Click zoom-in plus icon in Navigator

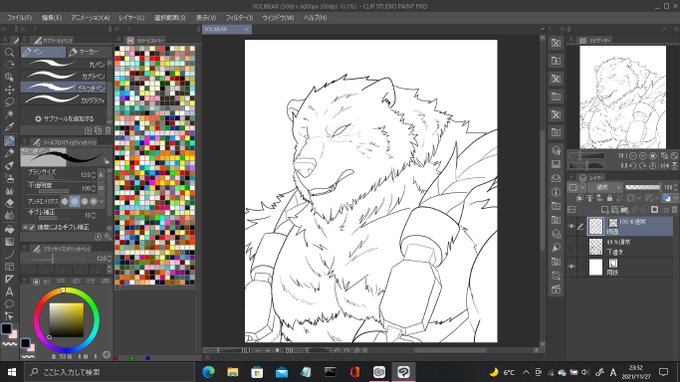(x=643, y=156)
